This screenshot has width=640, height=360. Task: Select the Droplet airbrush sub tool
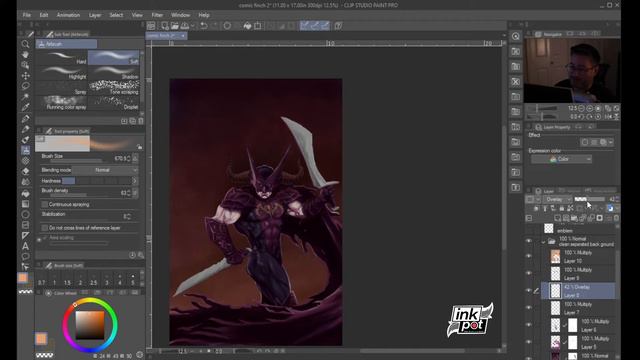click(x=114, y=102)
